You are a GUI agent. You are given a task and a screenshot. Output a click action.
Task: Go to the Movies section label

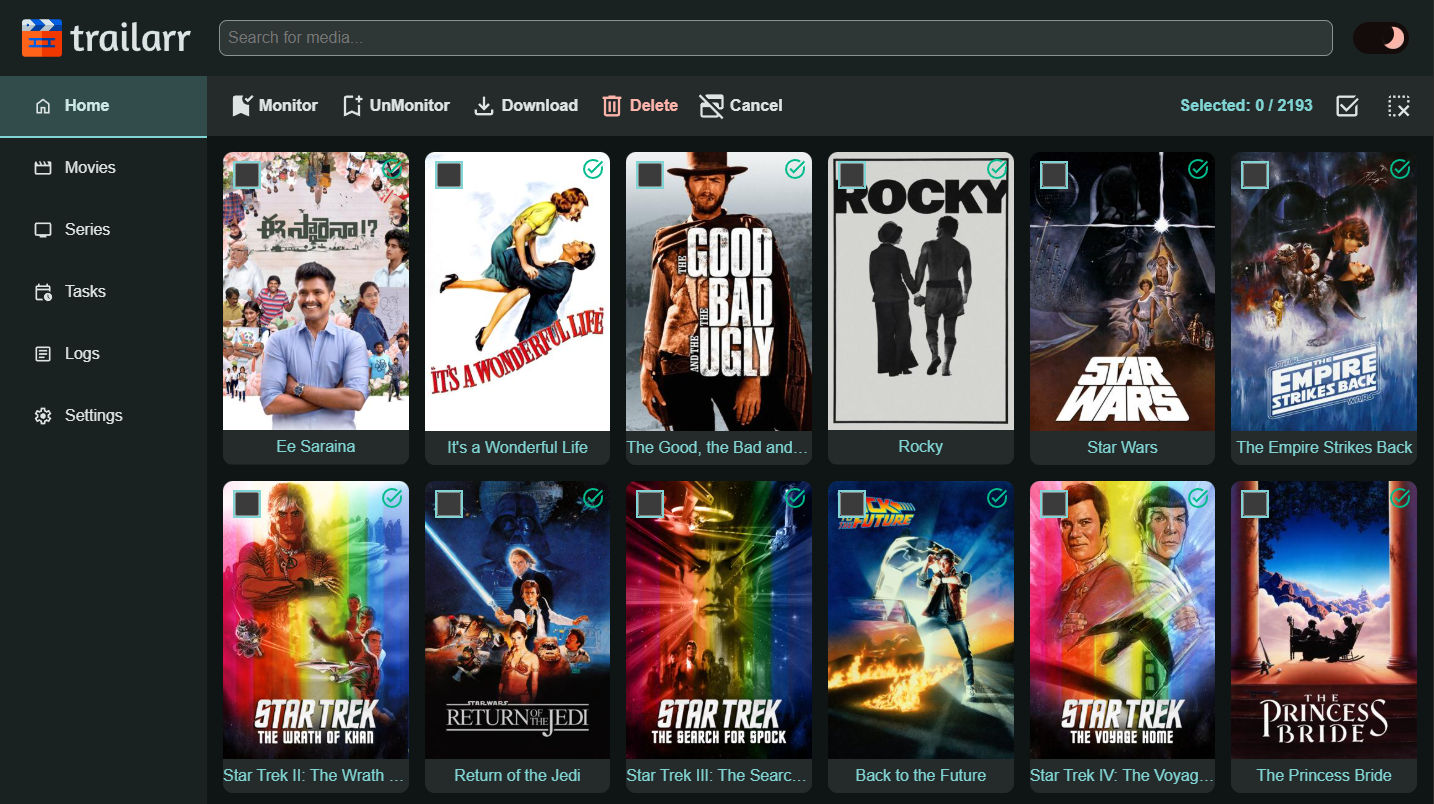point(90,168)
